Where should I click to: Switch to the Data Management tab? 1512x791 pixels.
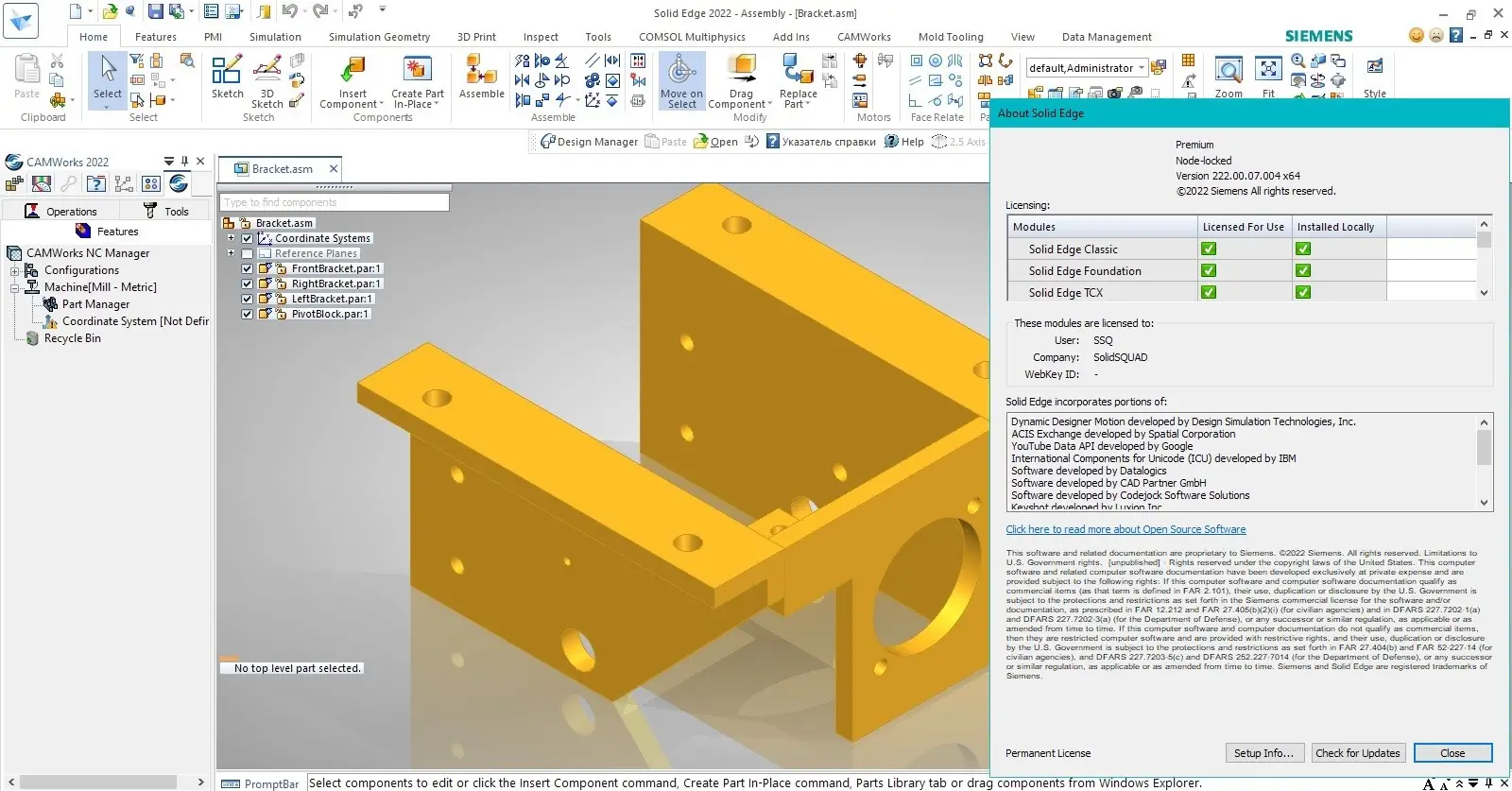click(x=1107, y=37)
